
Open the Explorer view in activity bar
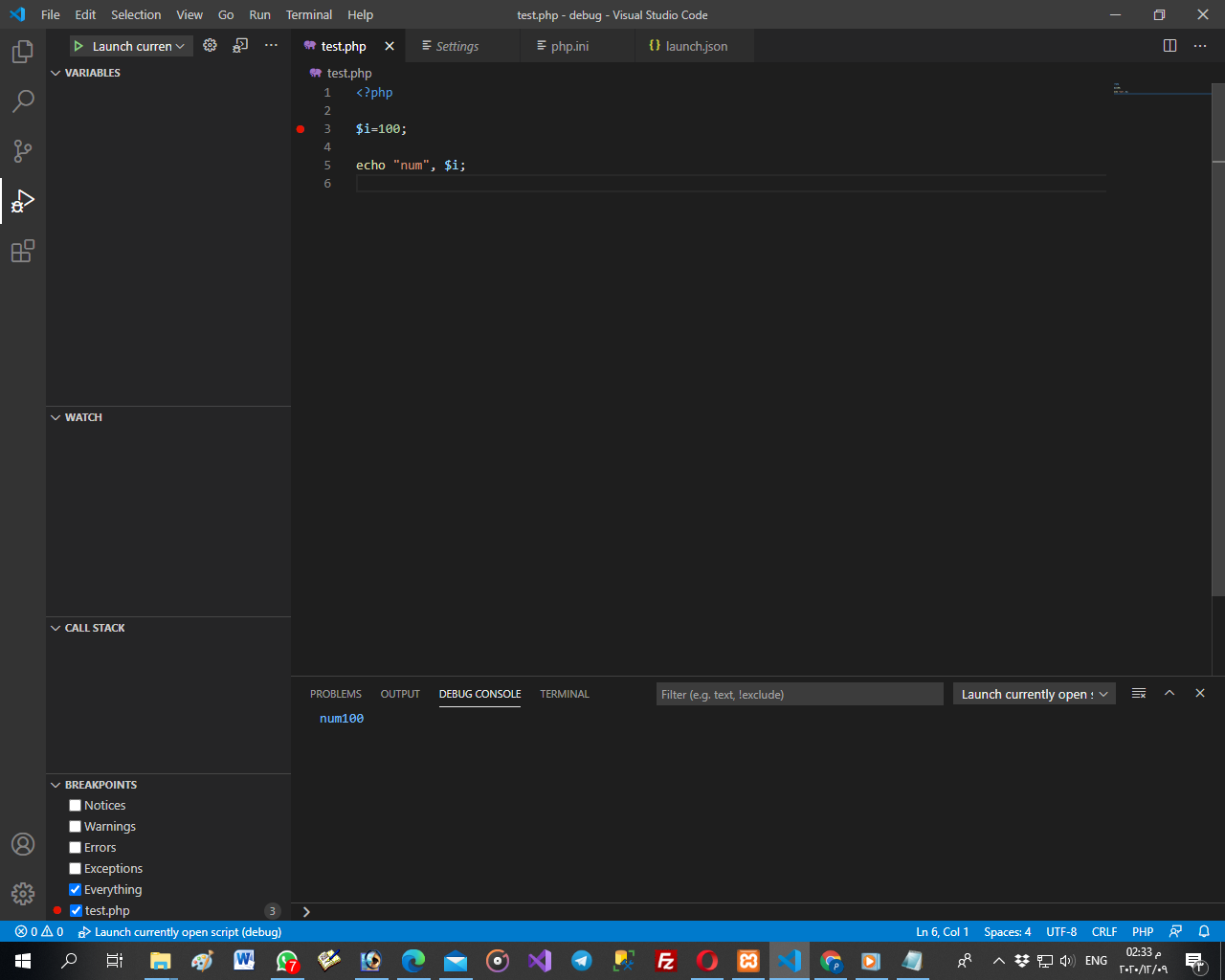click(23, 52)
